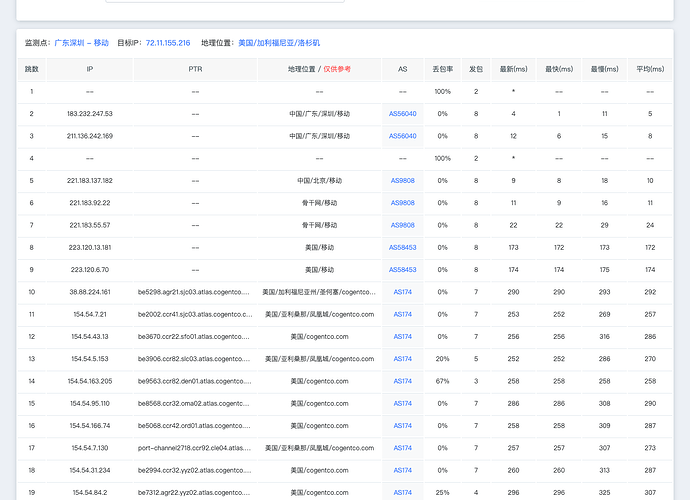The height and width of the screenshot is (500, 690).
Task: Select IP cell 154.54.84.2
Action: 90,493
